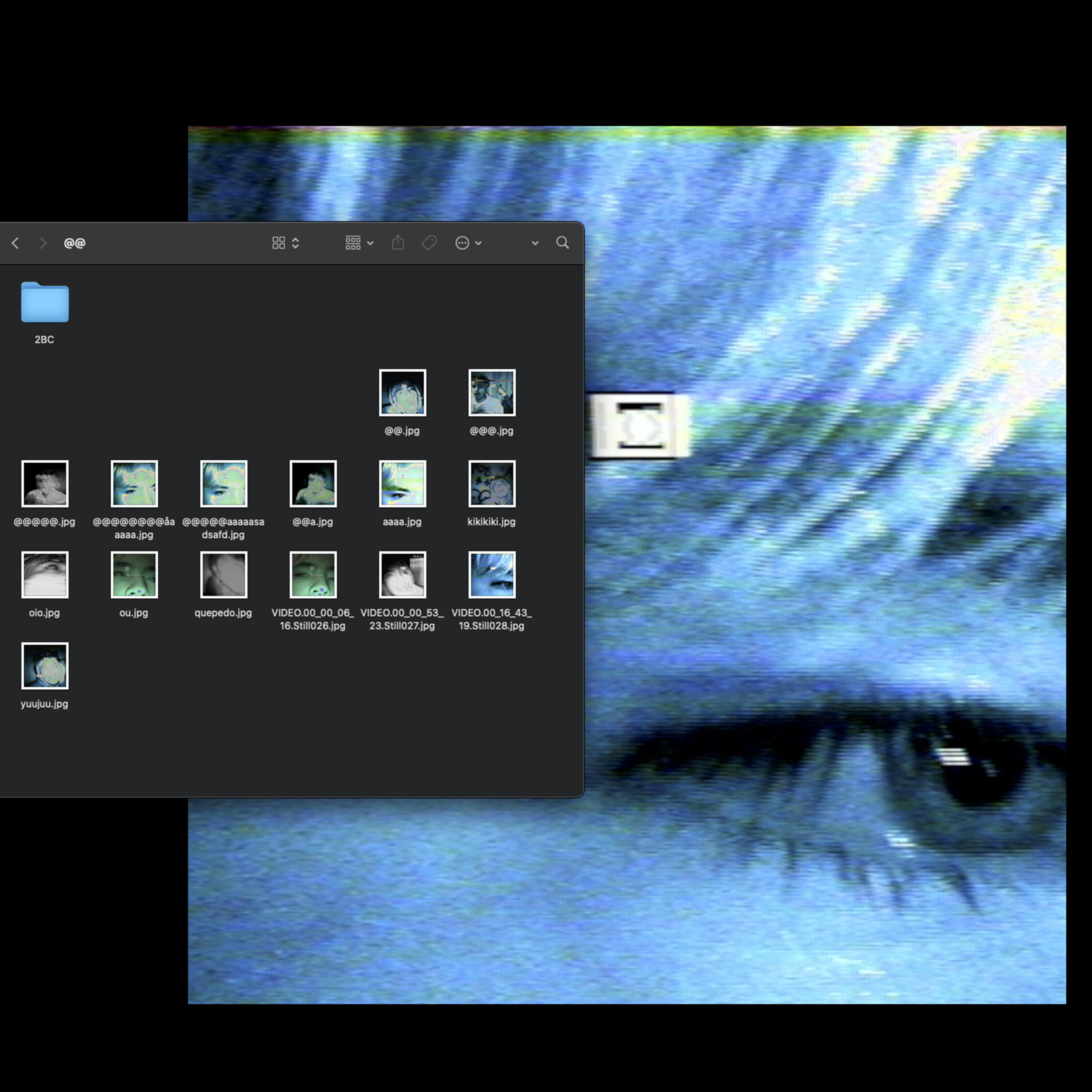Click the aaaa.jpg file name
Screen dimensions: 1092x1092
(x=403, y=522)
